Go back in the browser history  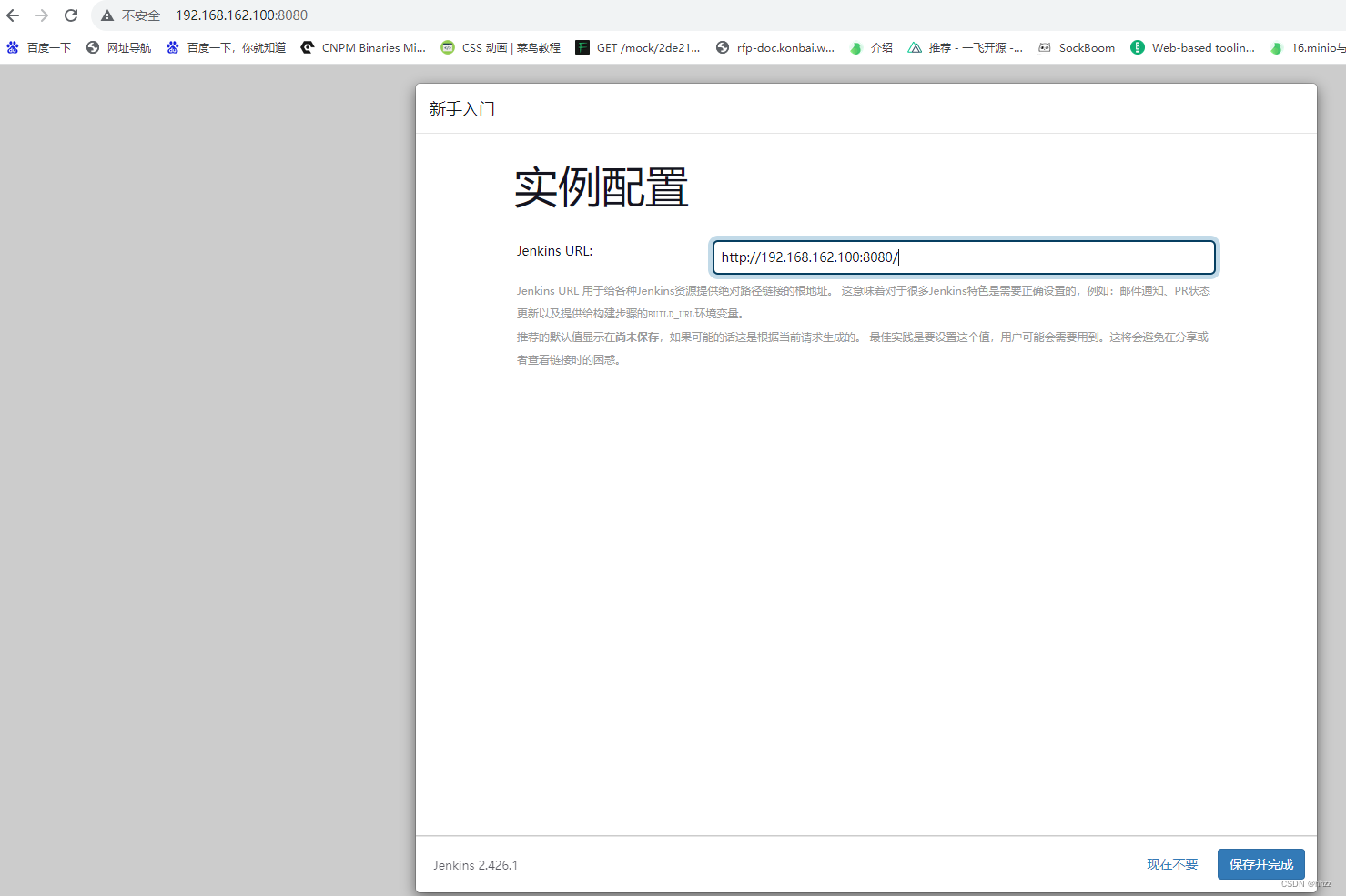13,15
